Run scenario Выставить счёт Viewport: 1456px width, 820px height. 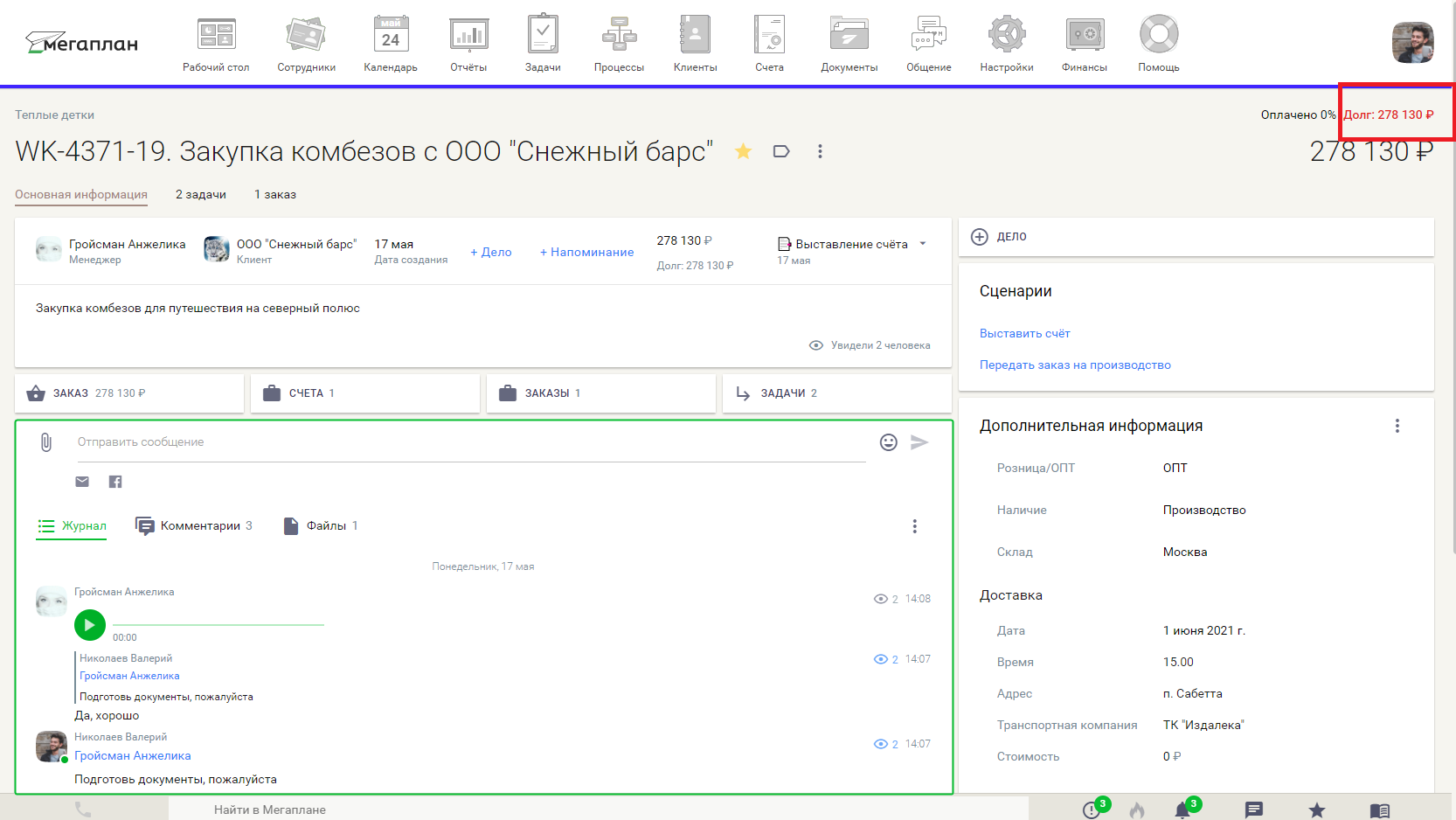click(x=1024, y=334)
